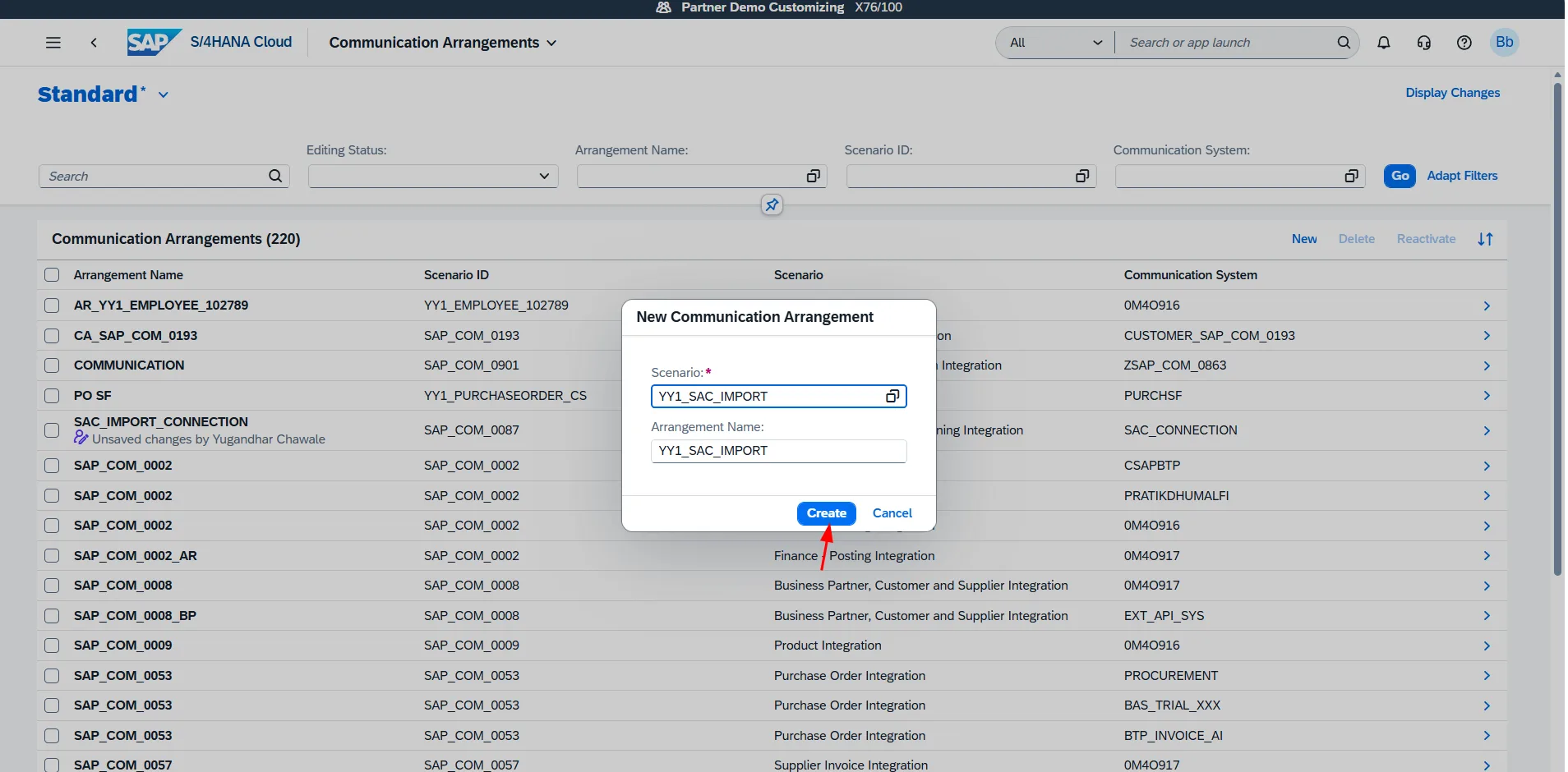
Task: Navigate into the CA_SAP_COM_0193 row arrow
Action: pos(1487,336)
